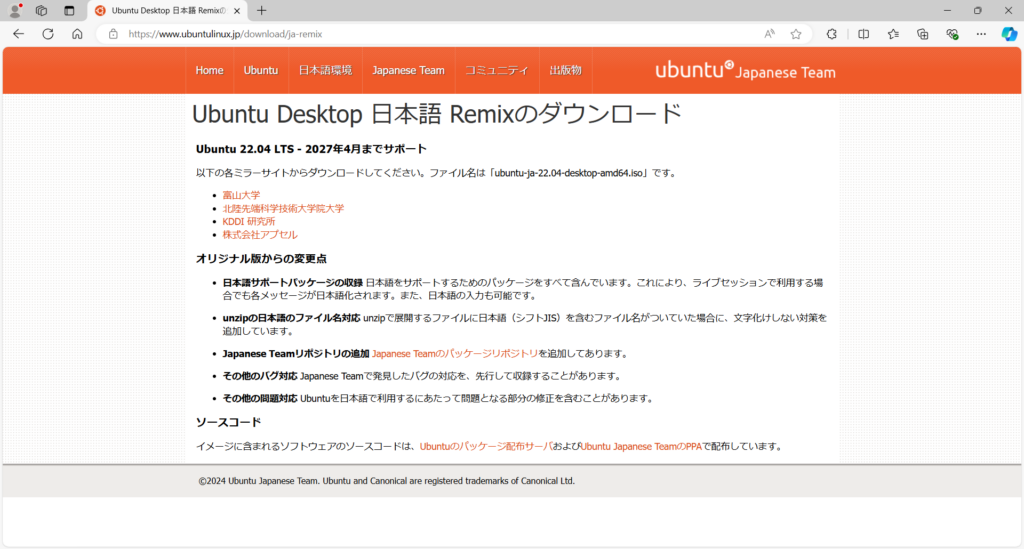
Task: Open the Home menu item
Action: click(x=209, y=71)
